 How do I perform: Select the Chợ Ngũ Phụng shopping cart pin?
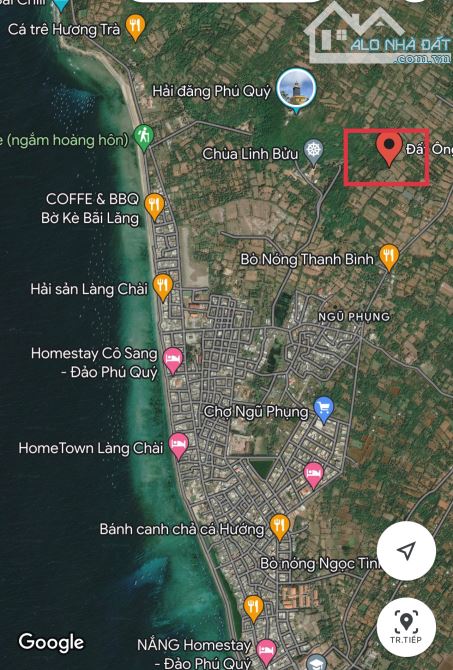click(324, 410)
